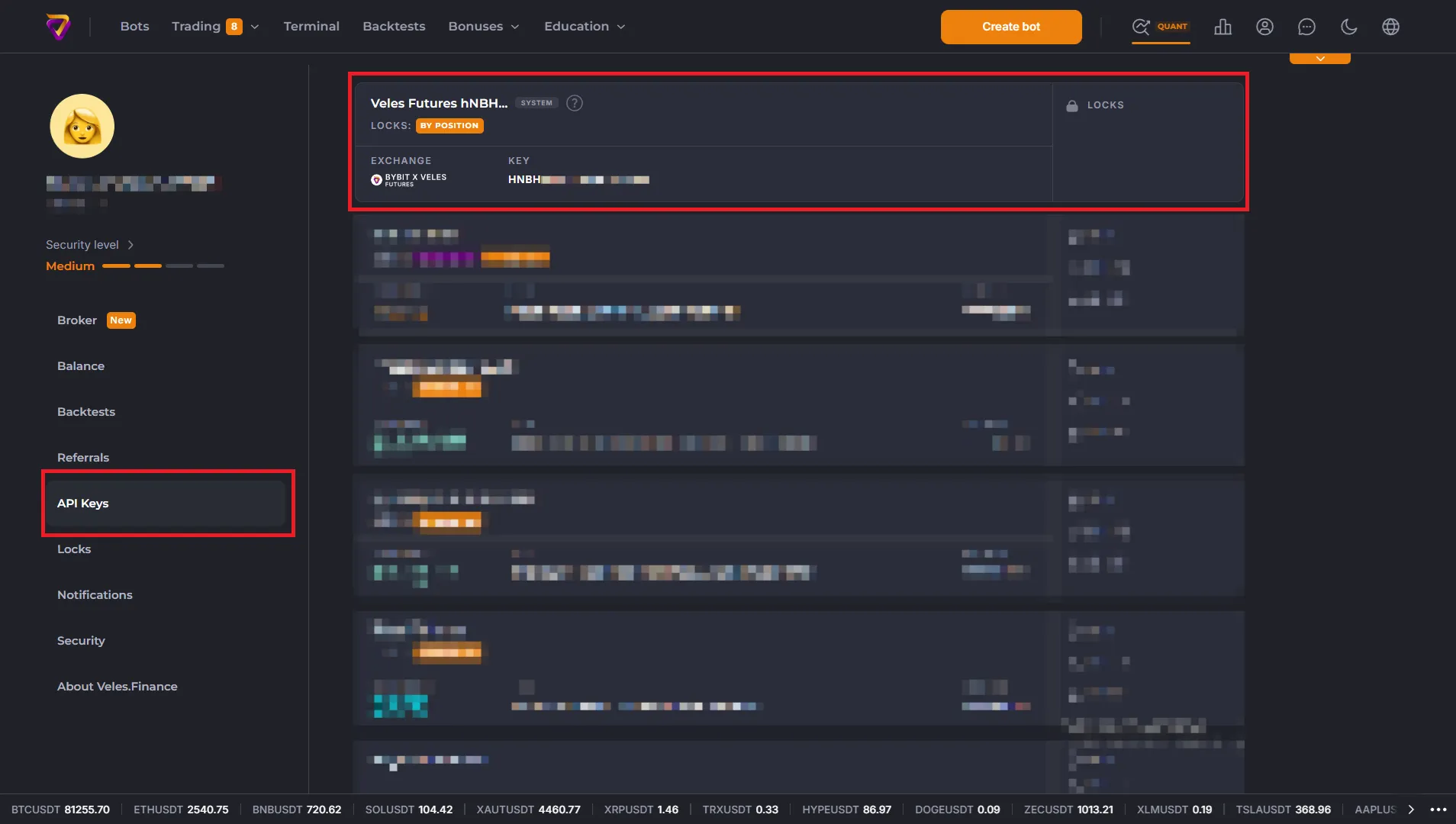Click the user avatar picture
This screenshot has height=824, width=1456.
(82, 126)
